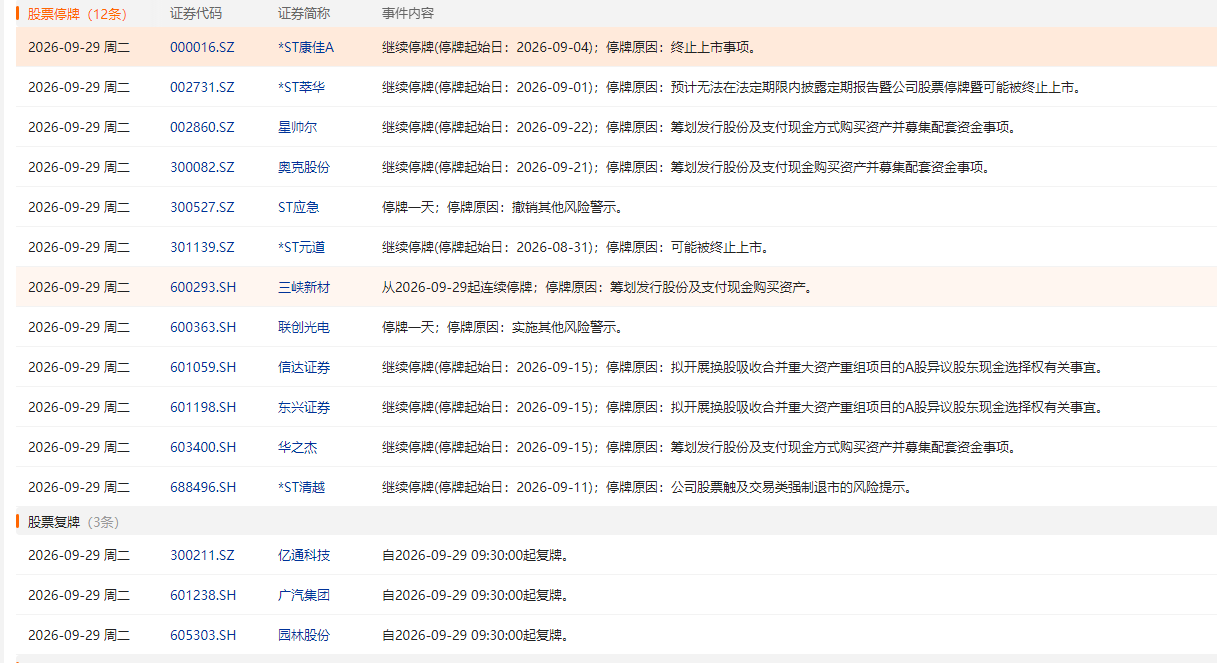Screen dimensions: 1217x663
Task: Click 股票复牌 section header
Action: pos(54,522)
